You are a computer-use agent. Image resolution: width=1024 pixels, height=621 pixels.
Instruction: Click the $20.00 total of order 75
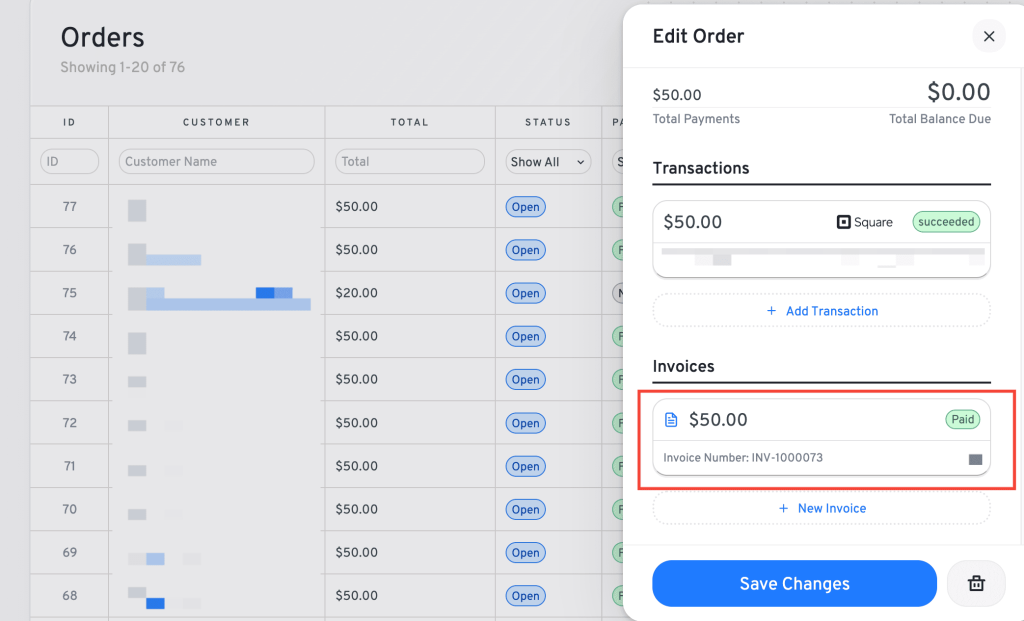click(356, 293)
